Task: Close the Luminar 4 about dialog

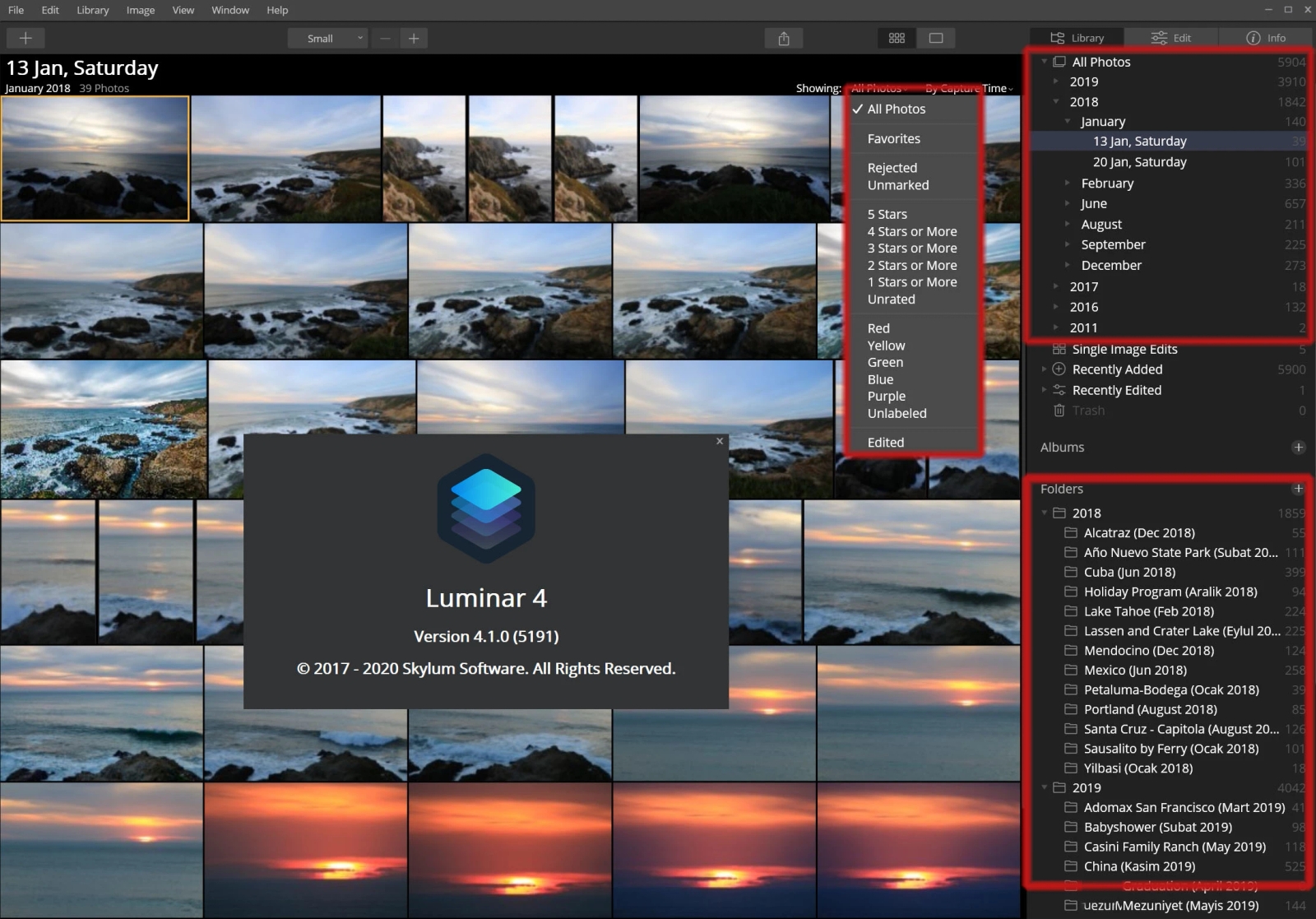Action: coord(720,441)
